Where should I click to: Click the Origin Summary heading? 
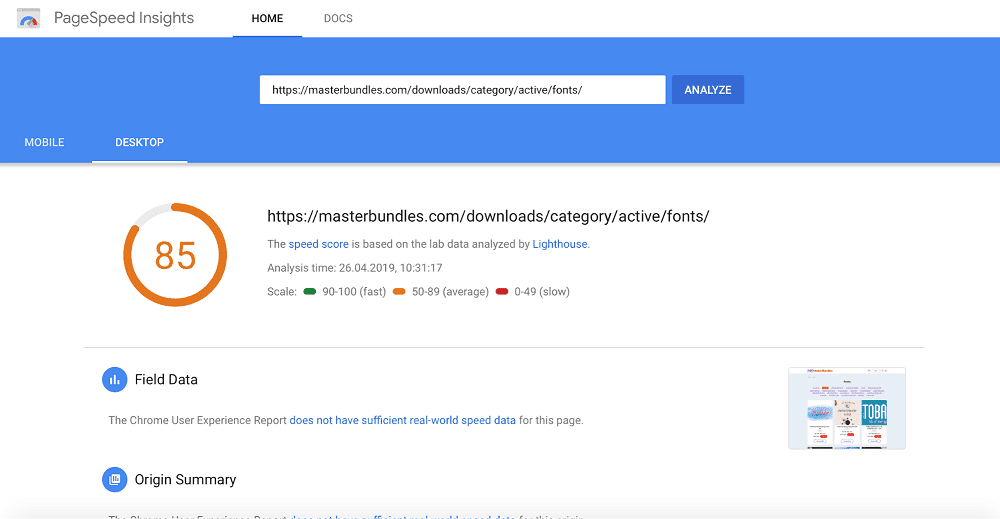(x=185, y=479)
